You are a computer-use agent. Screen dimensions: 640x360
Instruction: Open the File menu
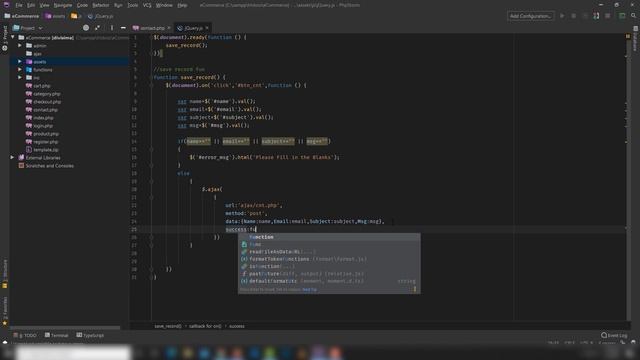(19, 5)
